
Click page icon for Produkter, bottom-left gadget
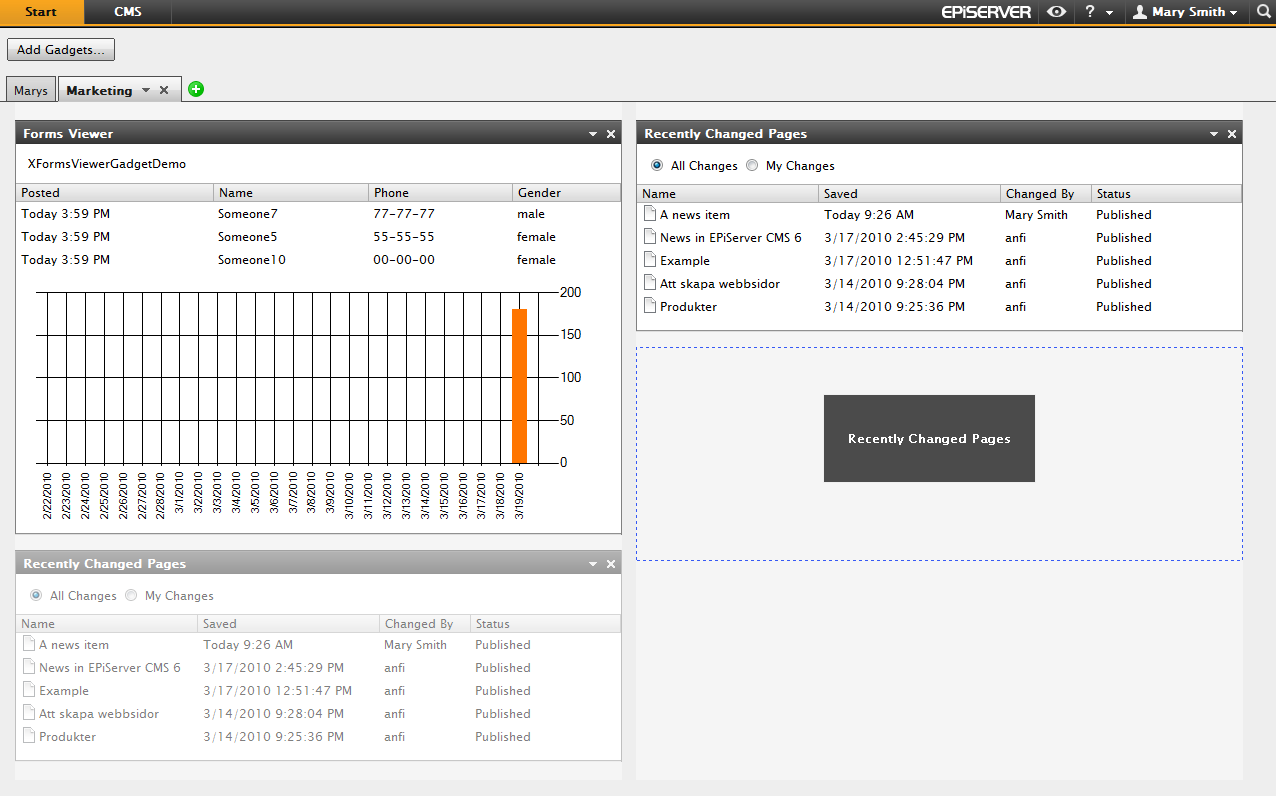[28, 736]
